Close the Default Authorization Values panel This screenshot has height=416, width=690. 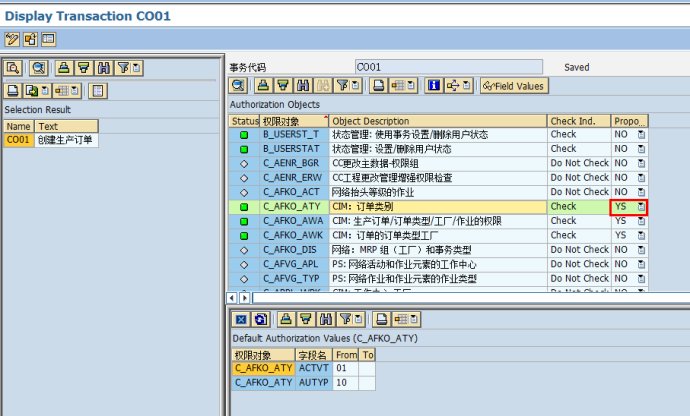click(241, 319)
